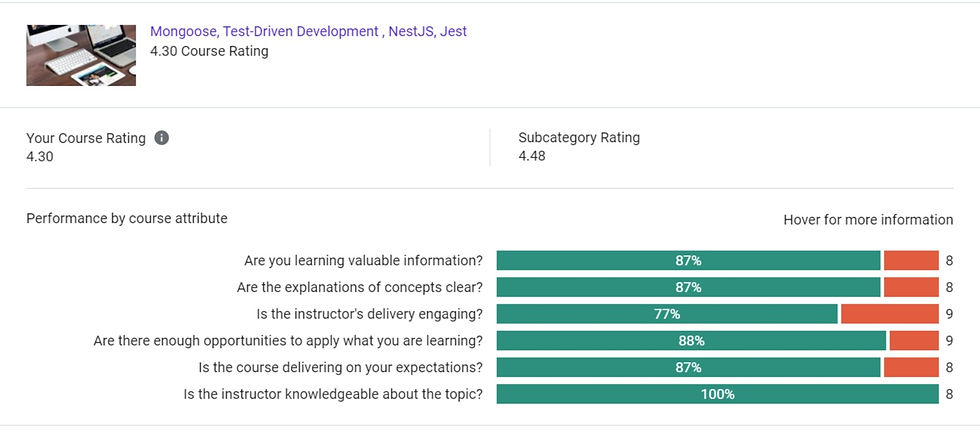Click the 100% instructor knowledgeable bar
This screenshot has width=980, height=438.
tap(717, 394)
